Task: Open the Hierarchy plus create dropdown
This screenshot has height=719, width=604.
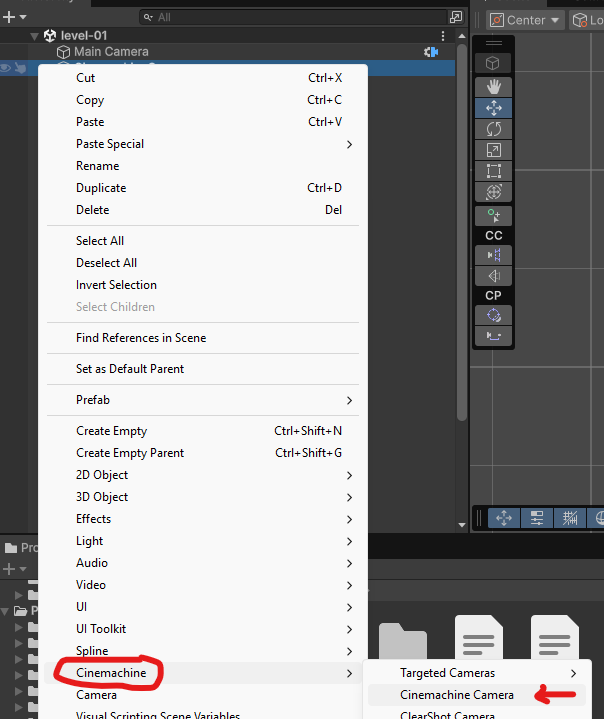Action: coord(15,17)
